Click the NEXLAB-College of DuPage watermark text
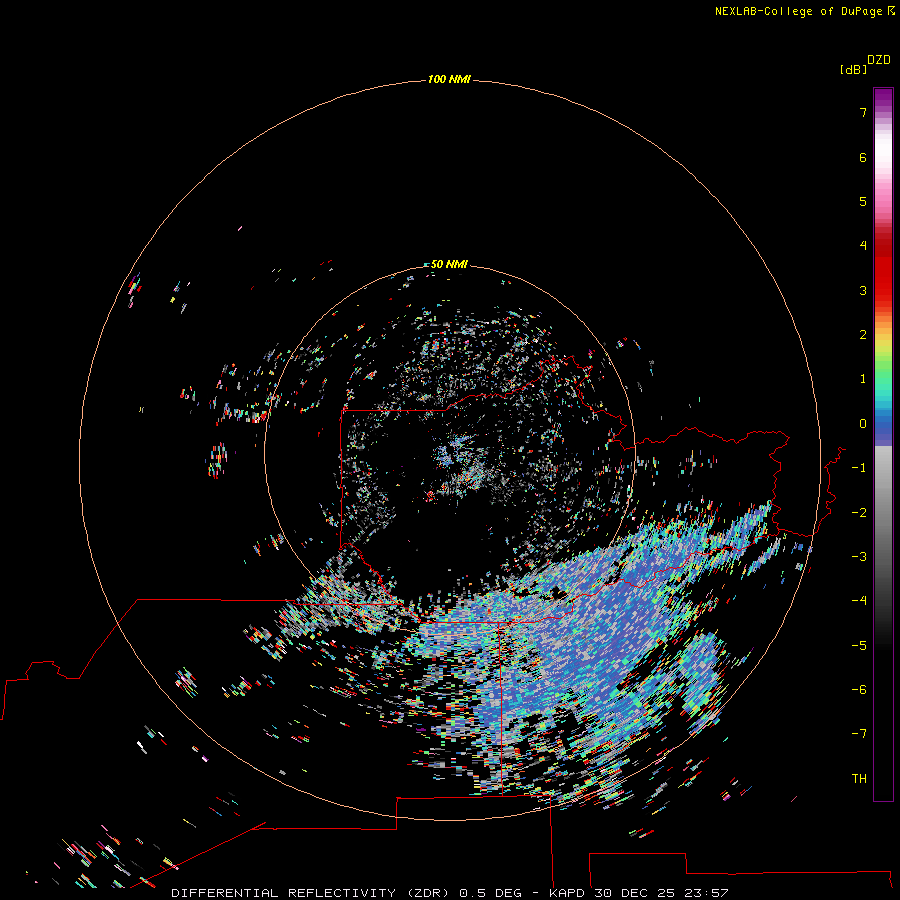Screen dimensions: 900x900 pyautogui.click(x=804, y=11)
